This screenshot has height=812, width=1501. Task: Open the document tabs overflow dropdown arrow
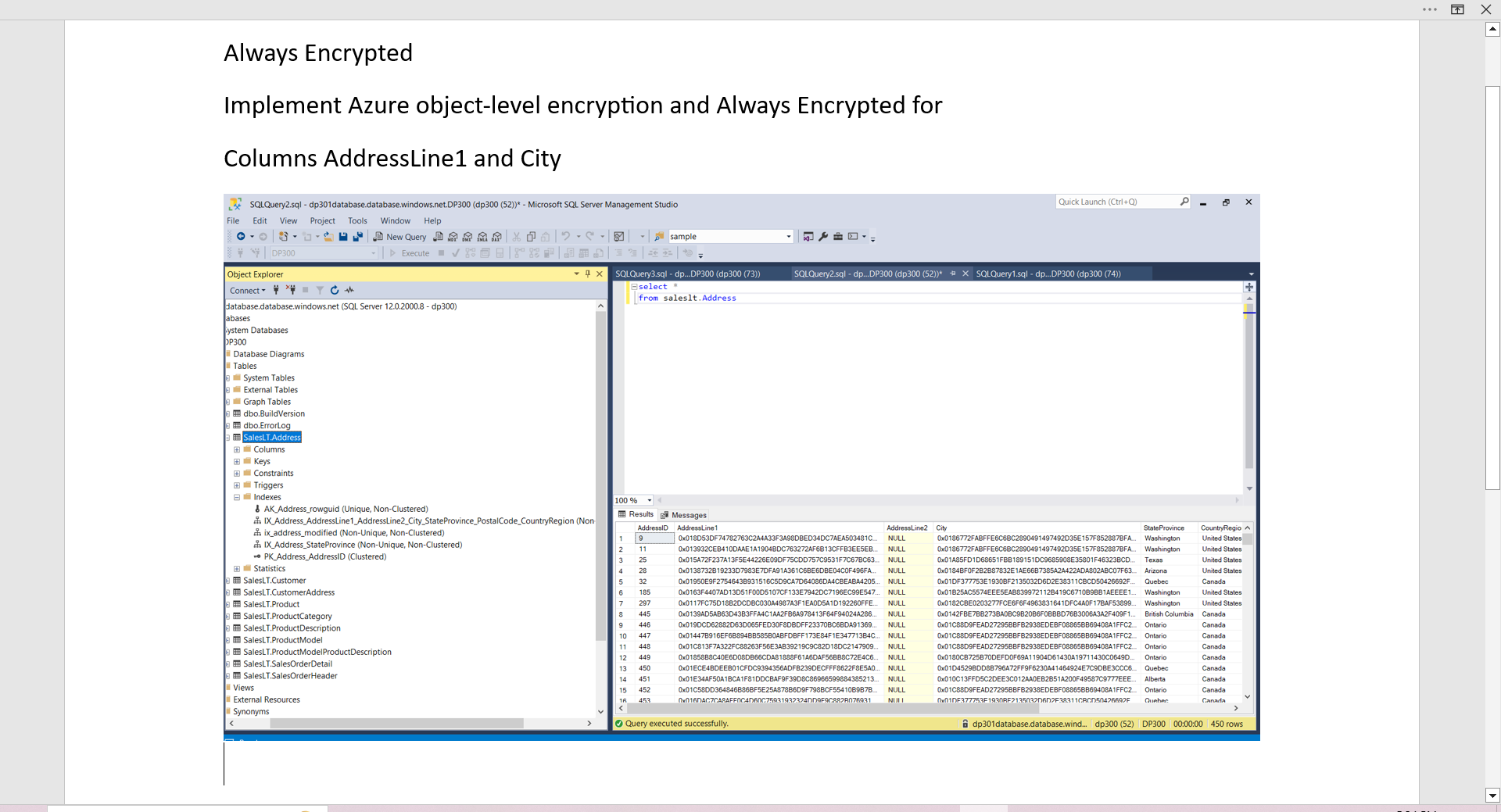coord(1251,274)
